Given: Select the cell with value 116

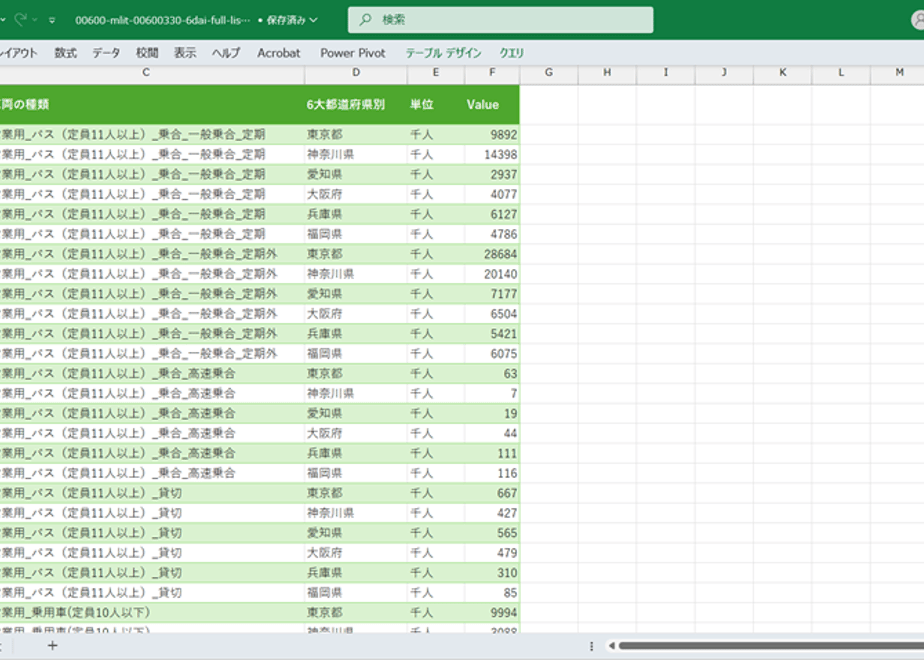Looking at the screenshot, I should (492, 473).
